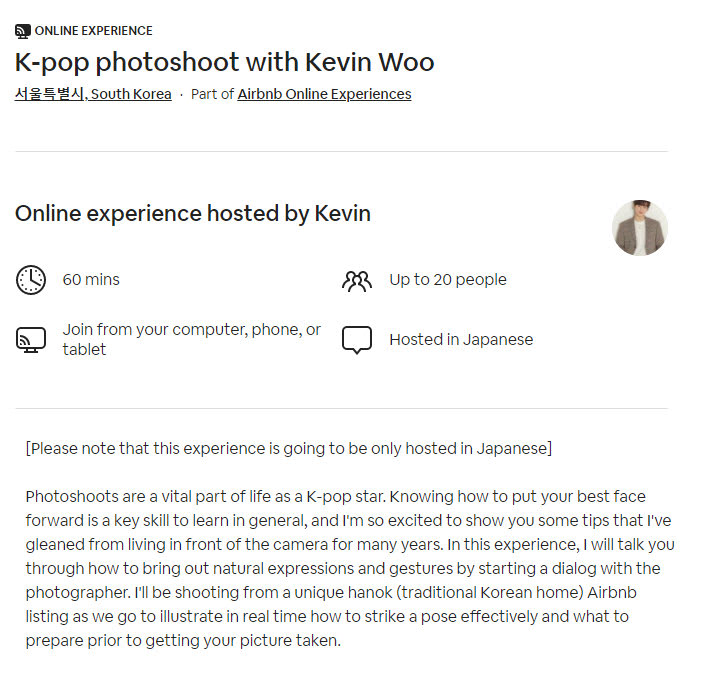Viewport: 724px width, 679px height.
Task: Click the group people icon
Action: click(x=357, y=281)
